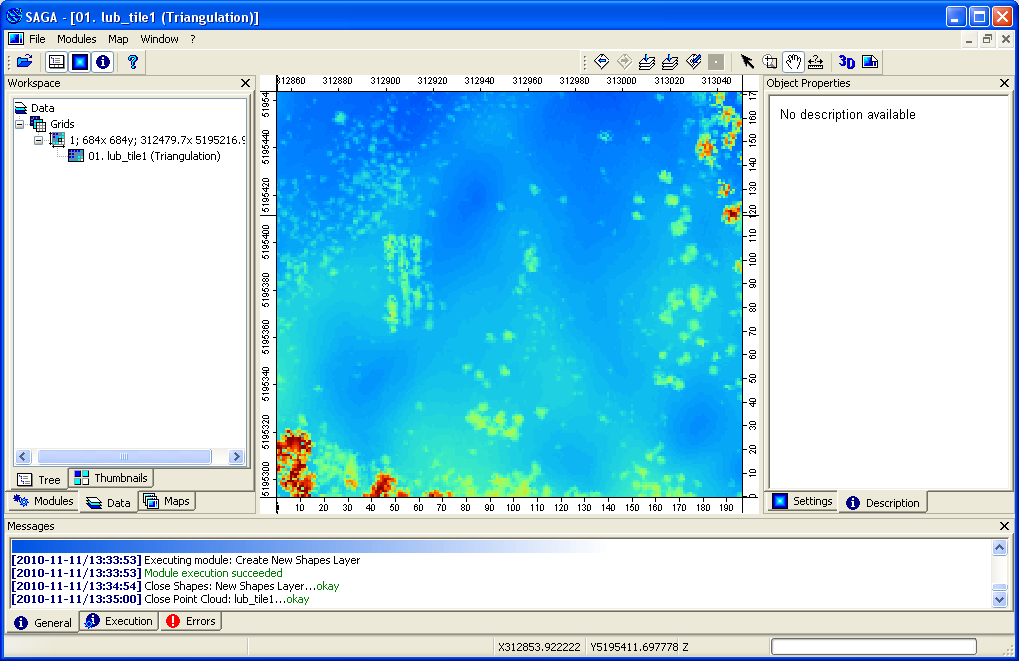Viewport: 1019px width, 661px height.
Task: Select the arrow pointer tool
Action: click(748, 61)
